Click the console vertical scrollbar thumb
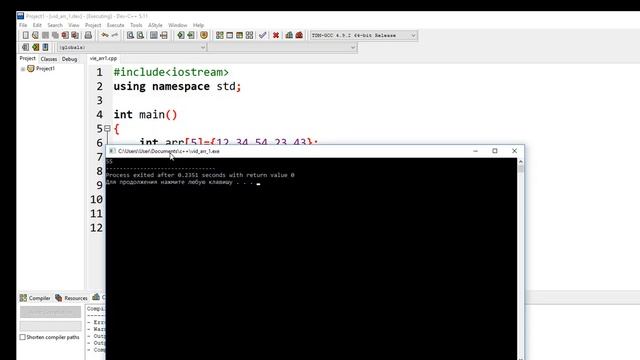 point(520,169)
